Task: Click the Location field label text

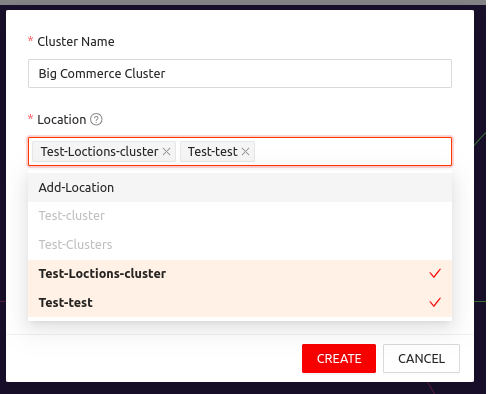Action: tap(62, 120)
